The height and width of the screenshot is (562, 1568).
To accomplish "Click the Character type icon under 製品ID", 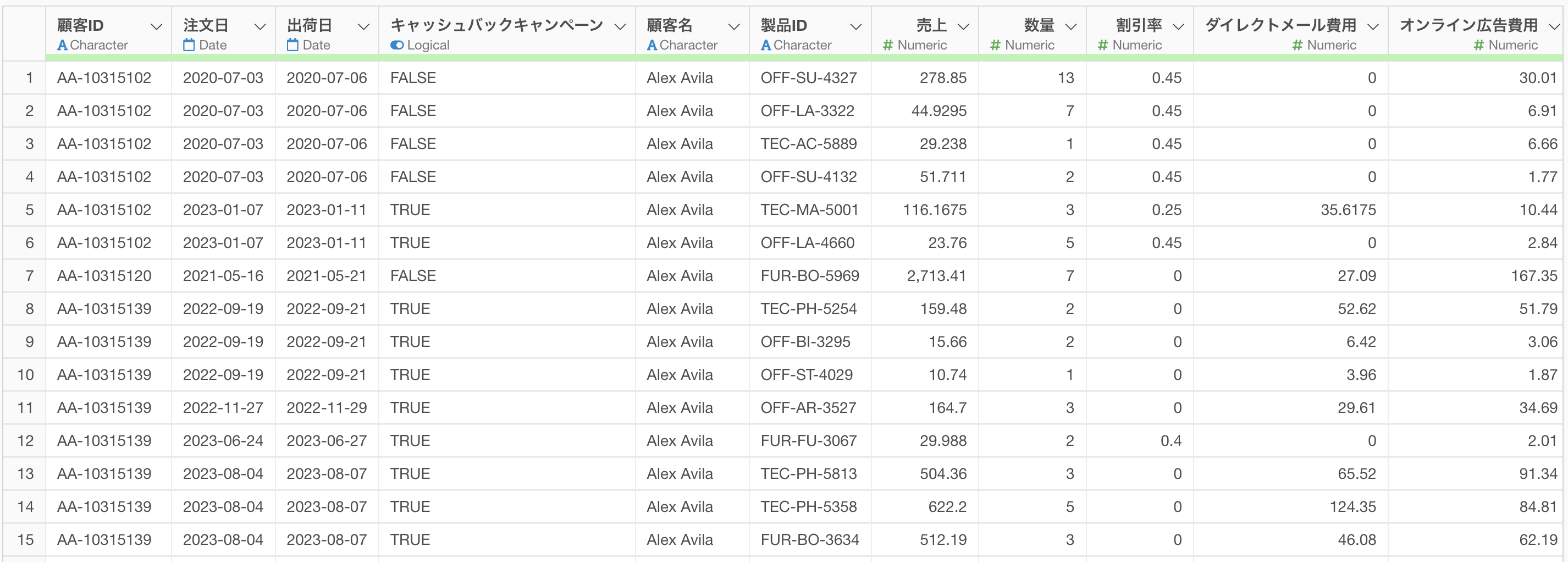I will pyautogui.click(x=766, y=45).
